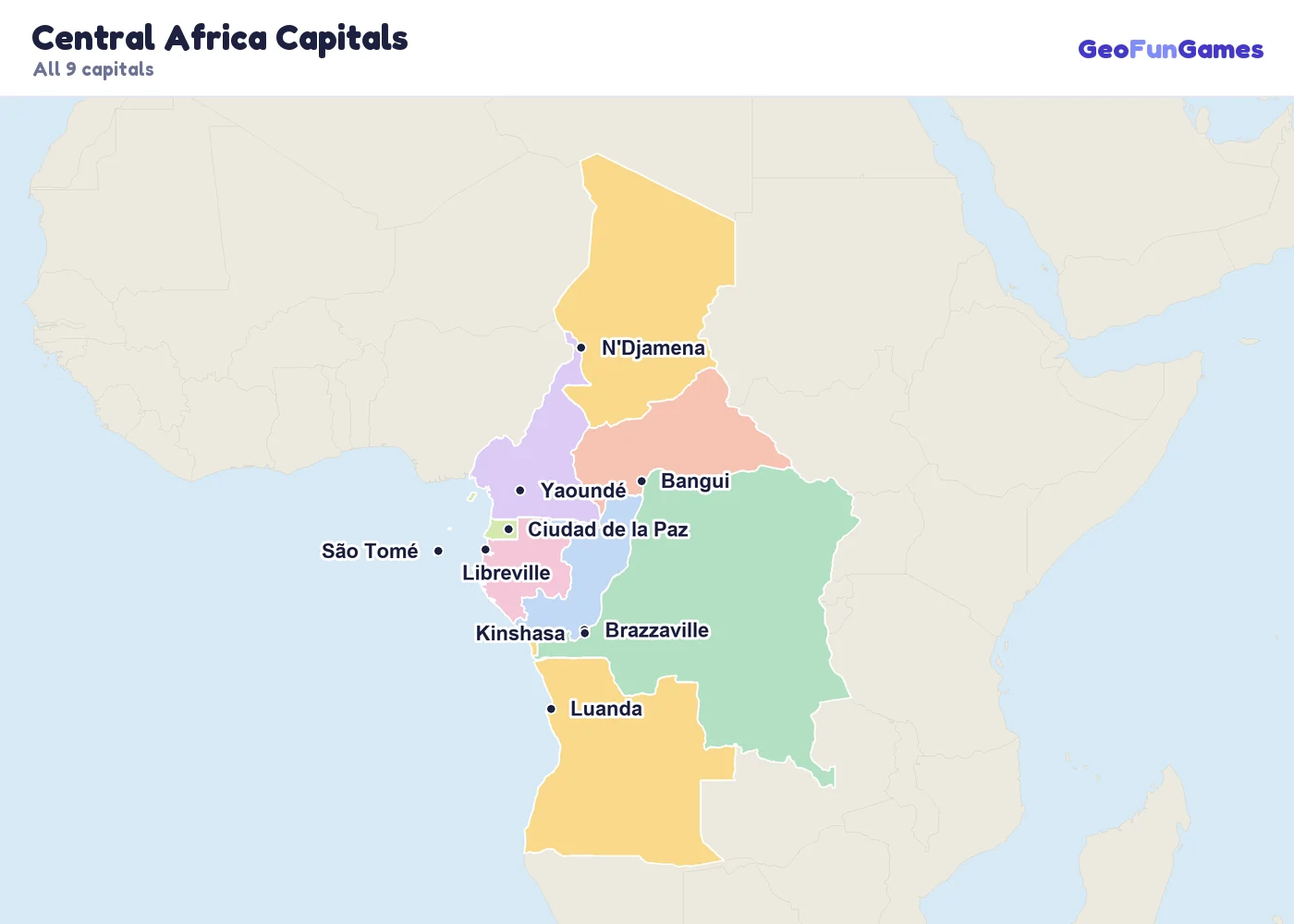Click the Central Africa Capitals title
Image resolution: width=1294 pixels, height=924 pixels.
pos(220,38)
